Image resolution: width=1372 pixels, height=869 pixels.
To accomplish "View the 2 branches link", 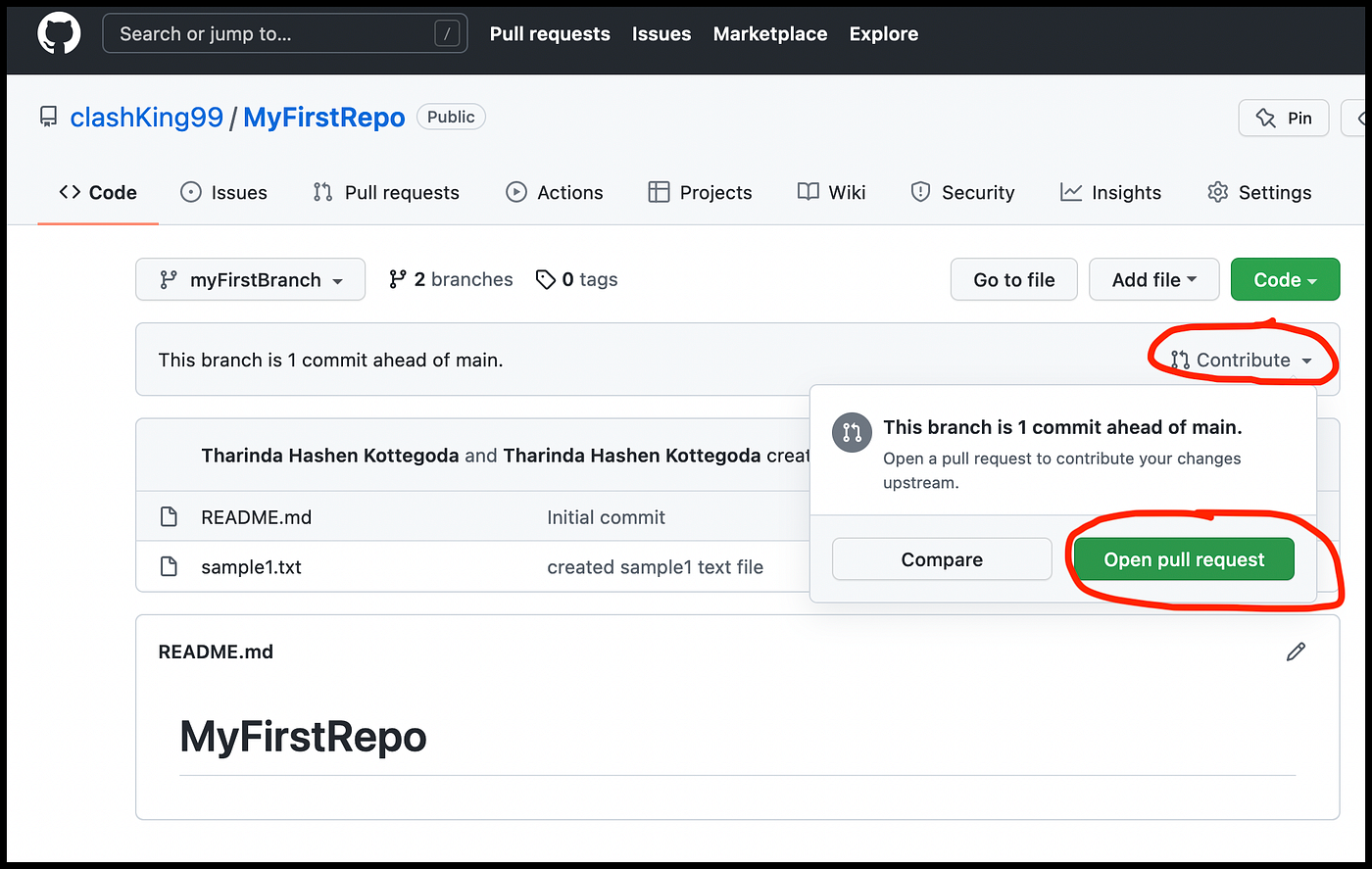I will pos(451,279).
